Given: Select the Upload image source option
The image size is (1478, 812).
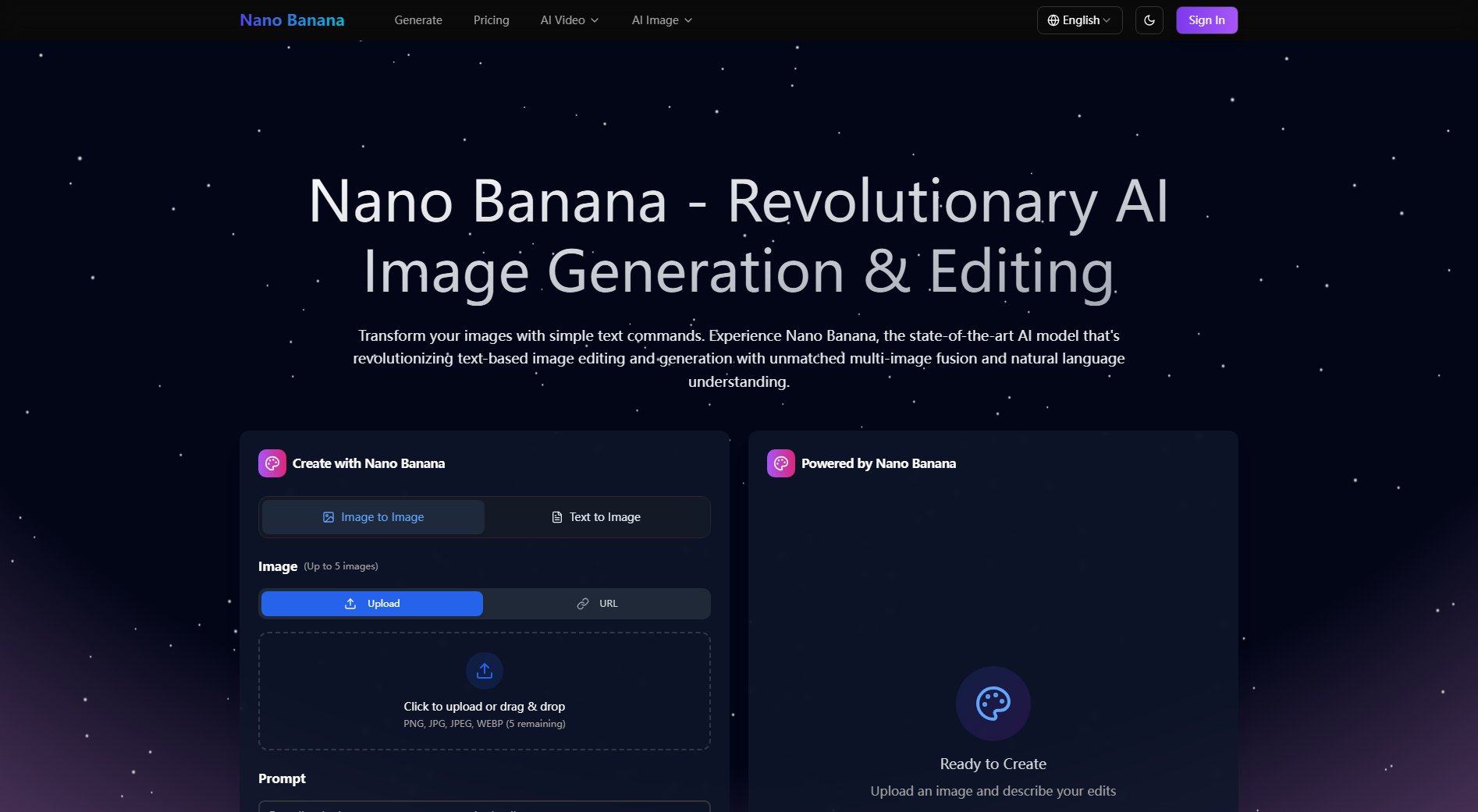Looking at the screenshot, I should pos(372,604).
